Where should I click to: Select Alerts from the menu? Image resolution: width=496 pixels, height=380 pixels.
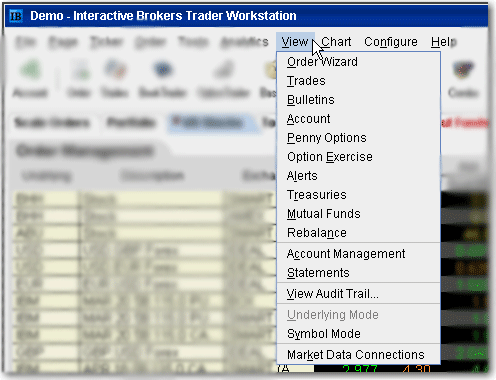coord(359,176)
